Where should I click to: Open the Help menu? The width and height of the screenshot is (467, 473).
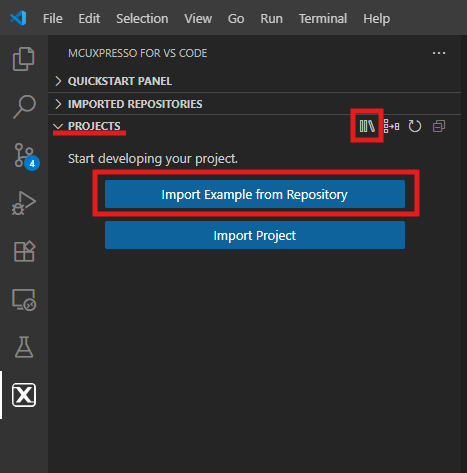(376, 19)
